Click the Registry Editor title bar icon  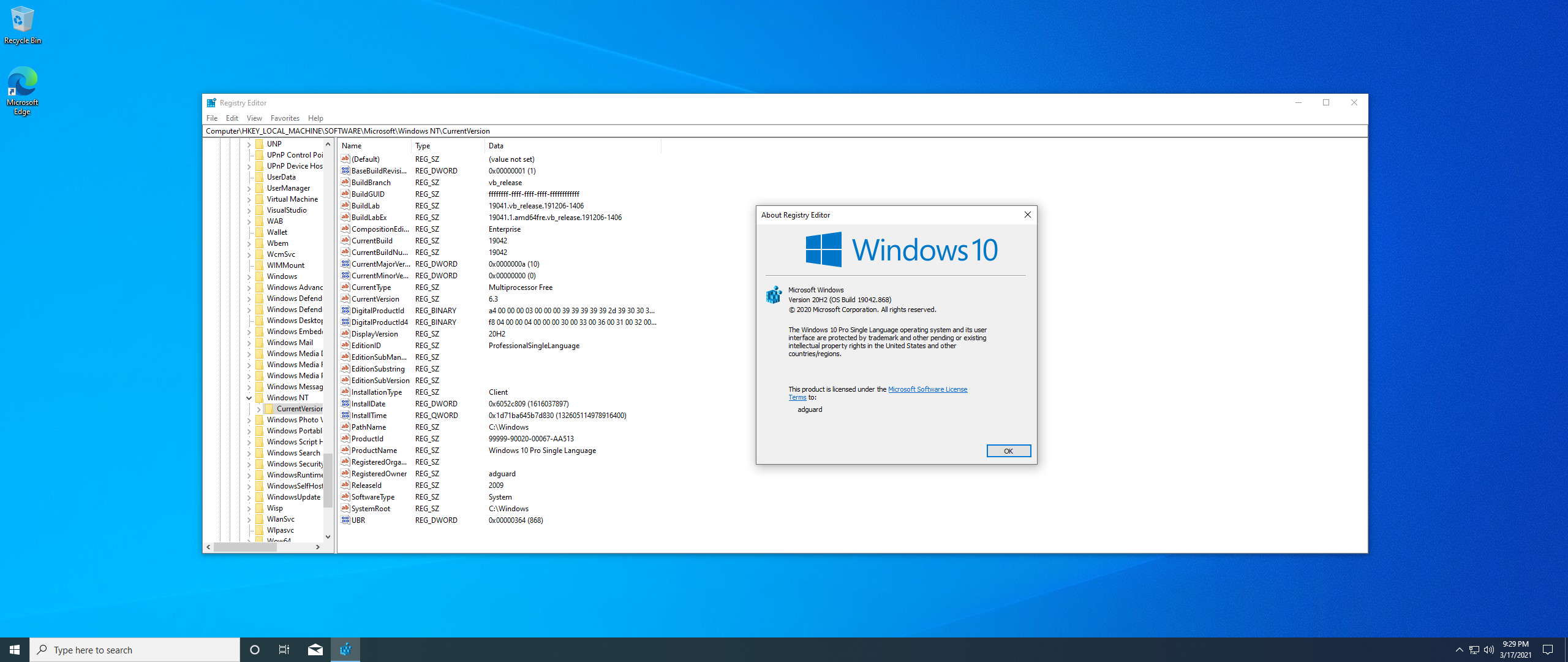[x=211, y=103]
